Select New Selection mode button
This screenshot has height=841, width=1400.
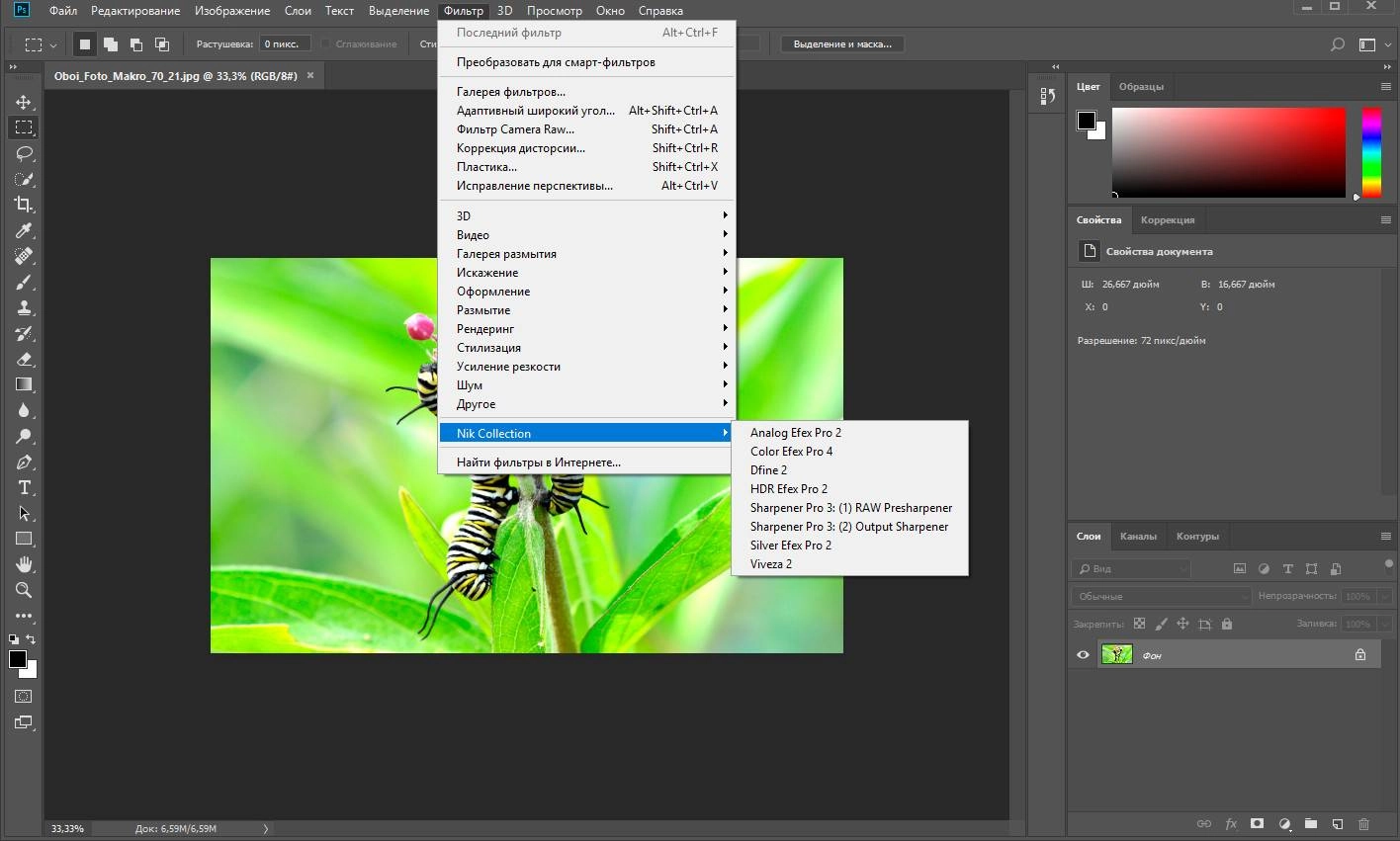(85, 44)
